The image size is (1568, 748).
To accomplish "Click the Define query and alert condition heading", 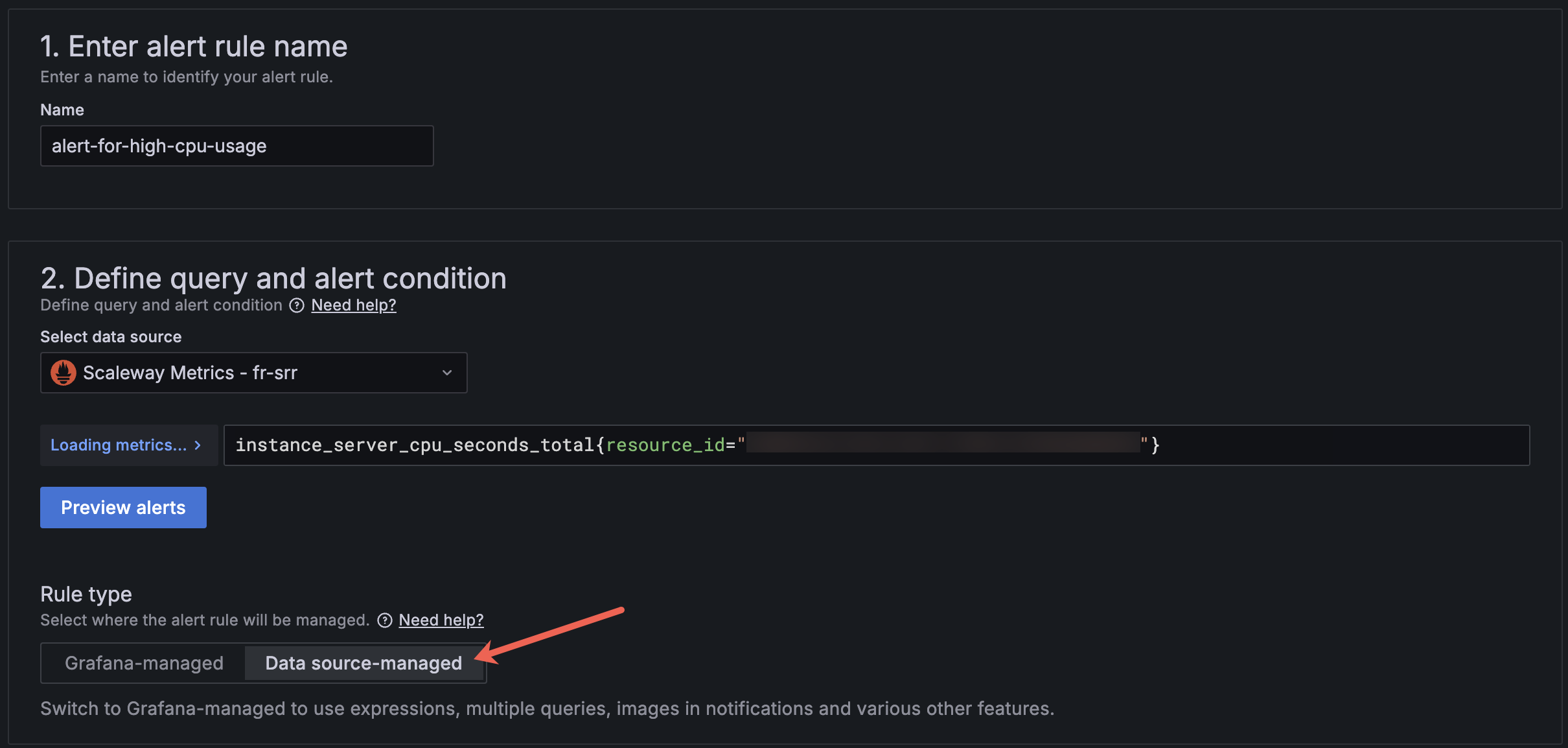I will 273,279.
